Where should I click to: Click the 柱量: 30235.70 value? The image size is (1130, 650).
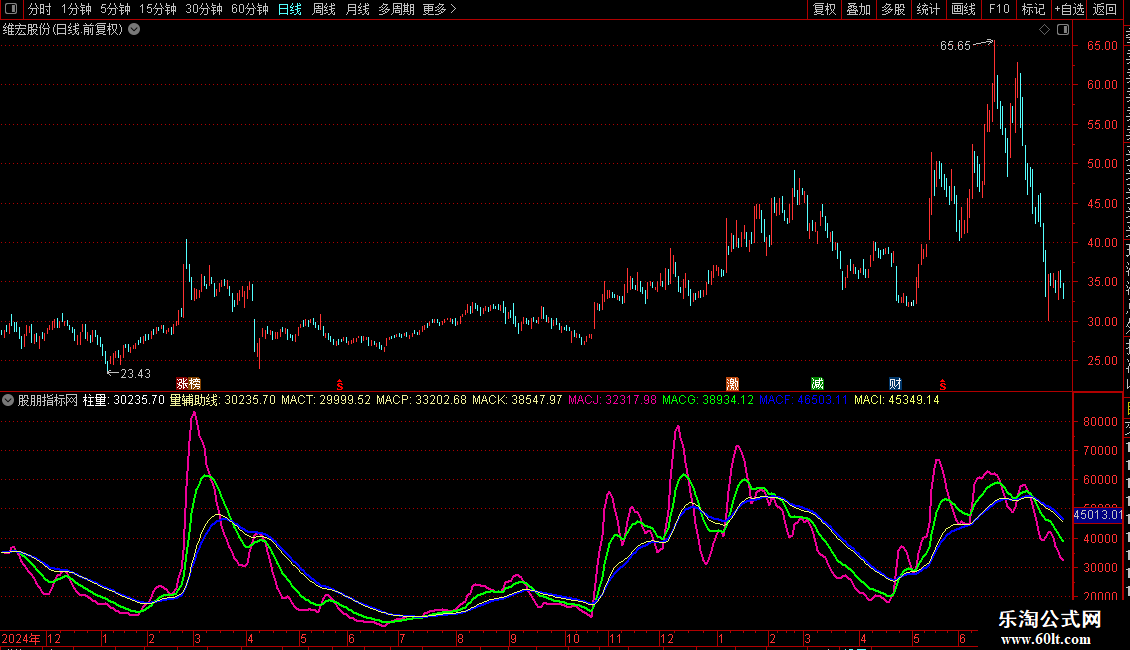[124, 400]
